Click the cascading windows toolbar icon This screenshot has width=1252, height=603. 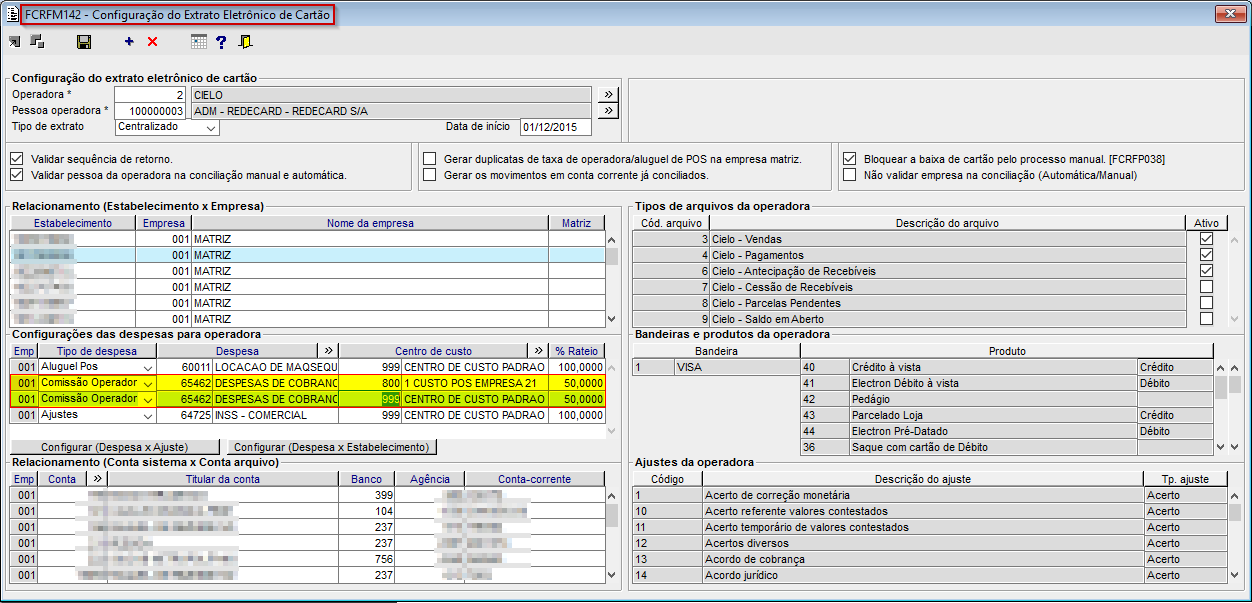click(37, 41)
